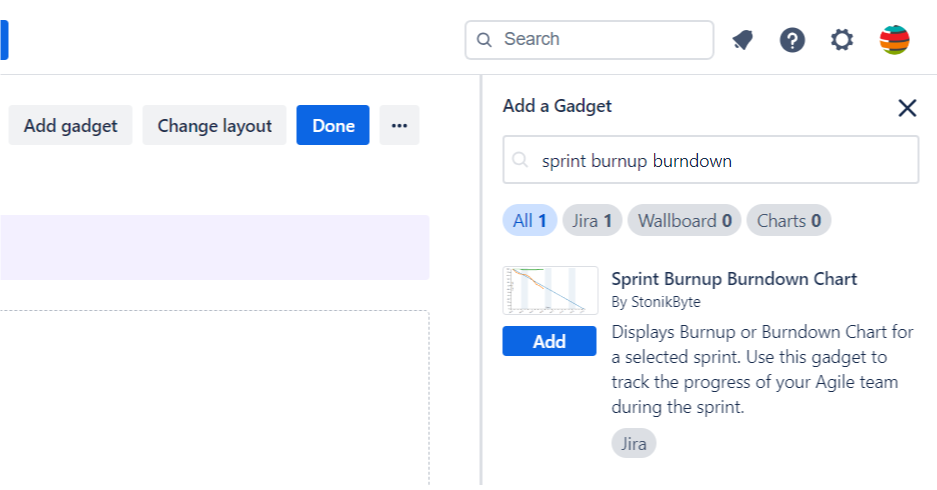Open the three-dots more actions menu
Screen dimensions: 937x490
point(399,125)
